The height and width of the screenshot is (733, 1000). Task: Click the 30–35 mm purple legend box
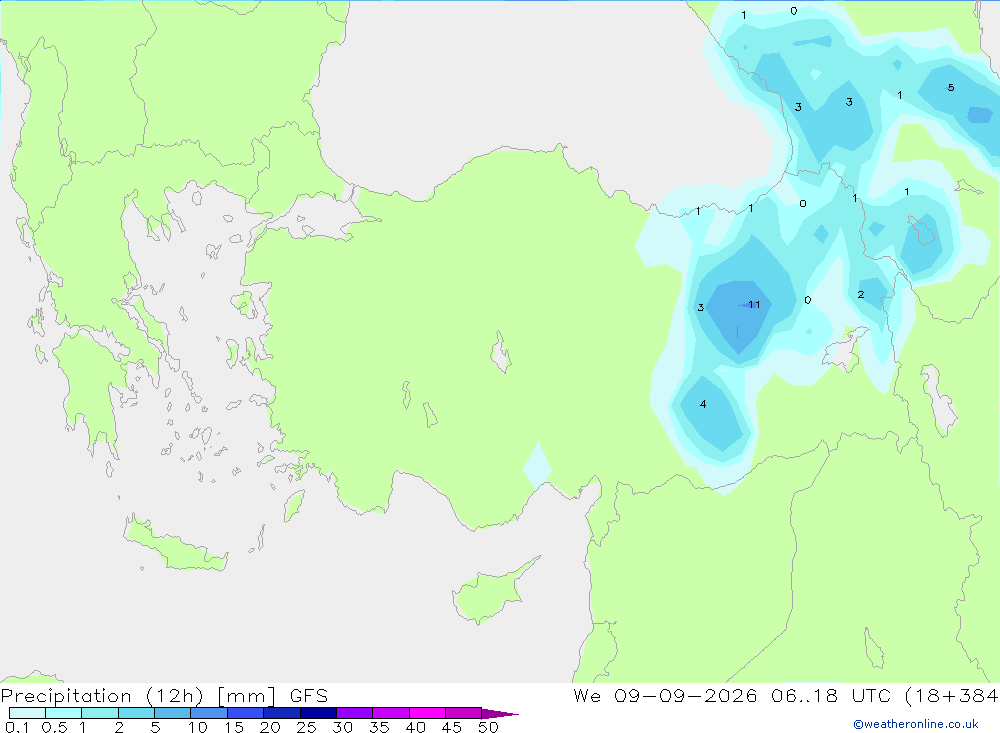click(354, 713)
